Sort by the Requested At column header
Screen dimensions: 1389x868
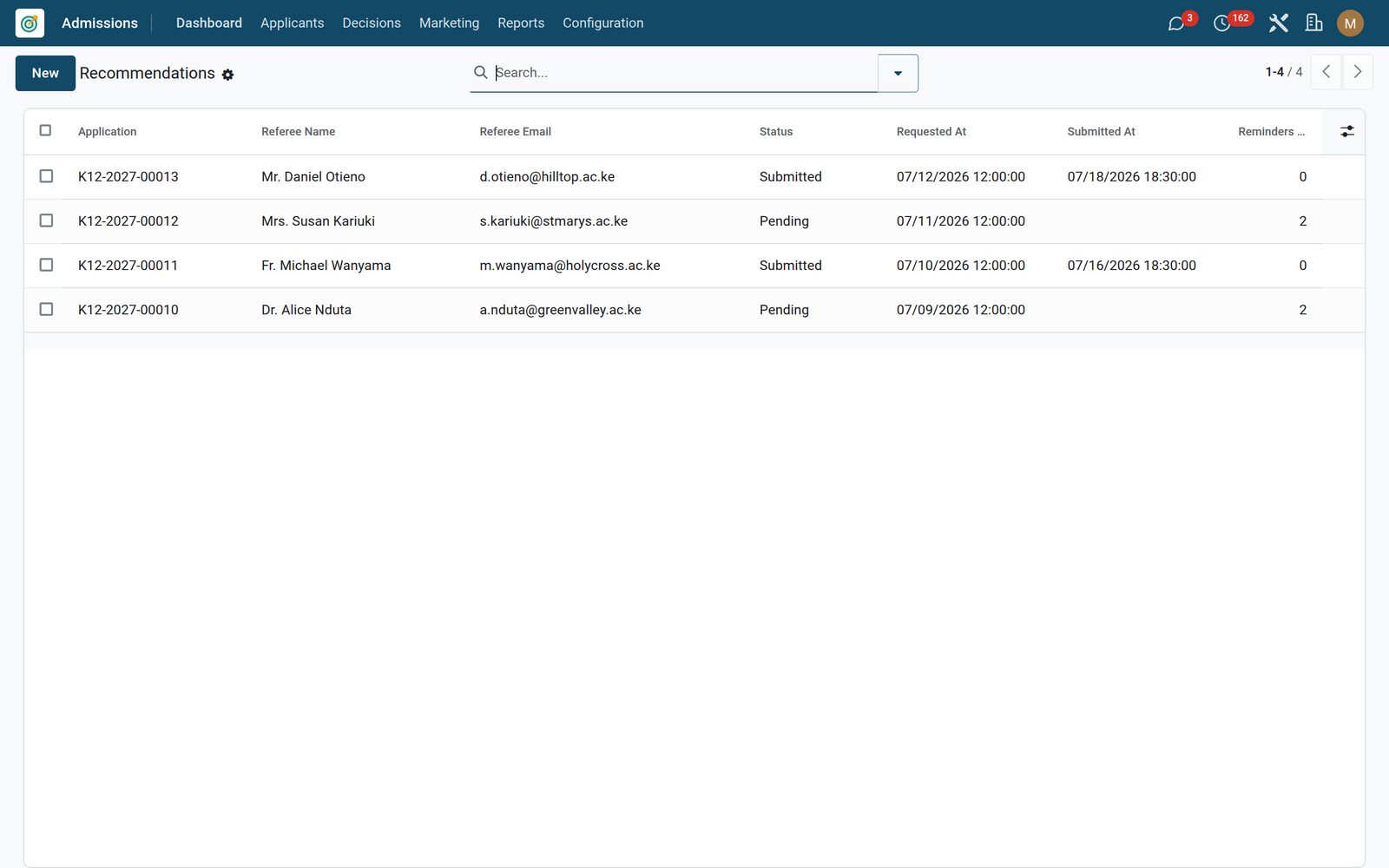pyautogui.click(x=931, y=132)
